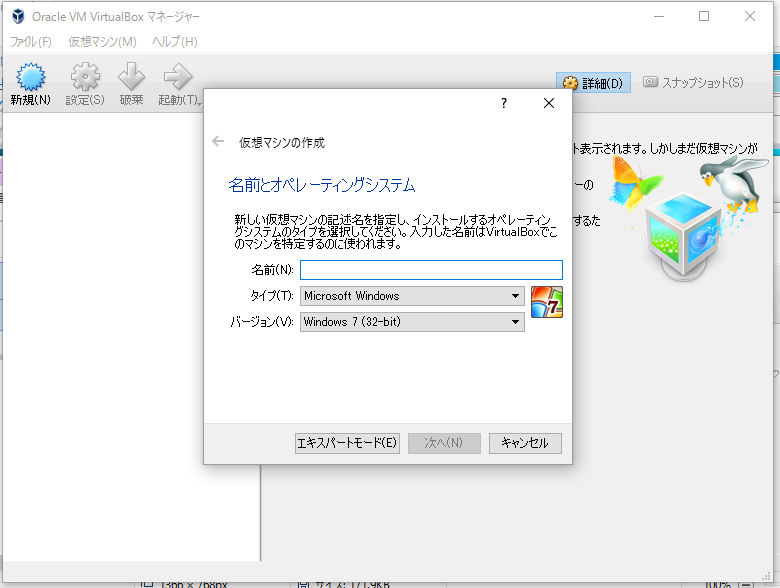Click the 次へ(N) next button
Screen dimensions: 780x588
[444, 443]
